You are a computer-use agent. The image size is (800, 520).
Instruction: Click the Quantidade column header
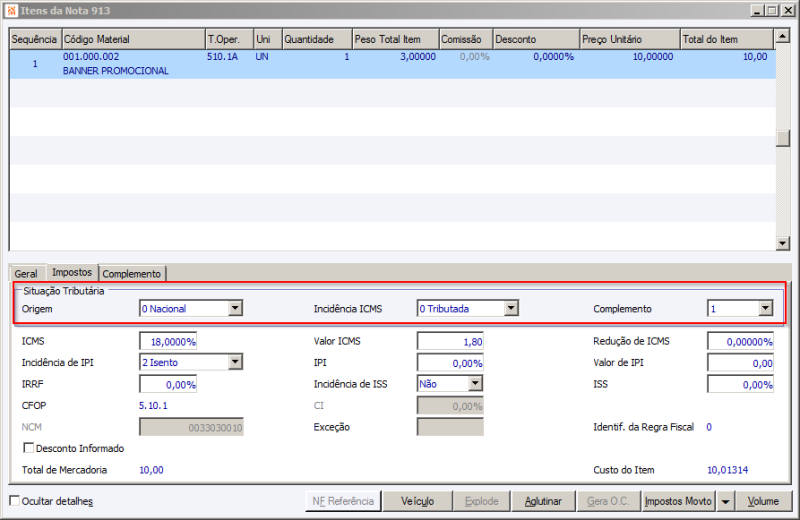pyautogui.click(x=317, y=39)
